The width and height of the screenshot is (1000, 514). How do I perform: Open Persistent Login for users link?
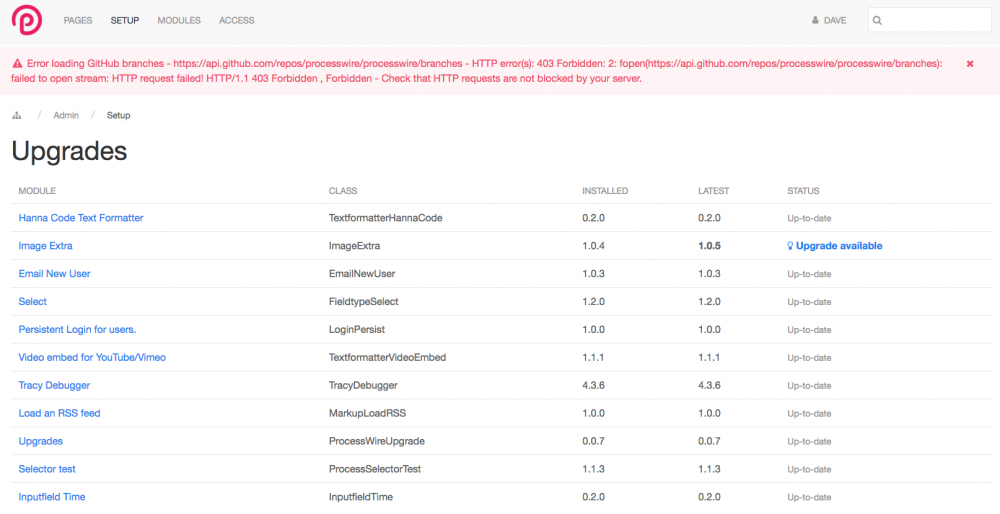77,329
